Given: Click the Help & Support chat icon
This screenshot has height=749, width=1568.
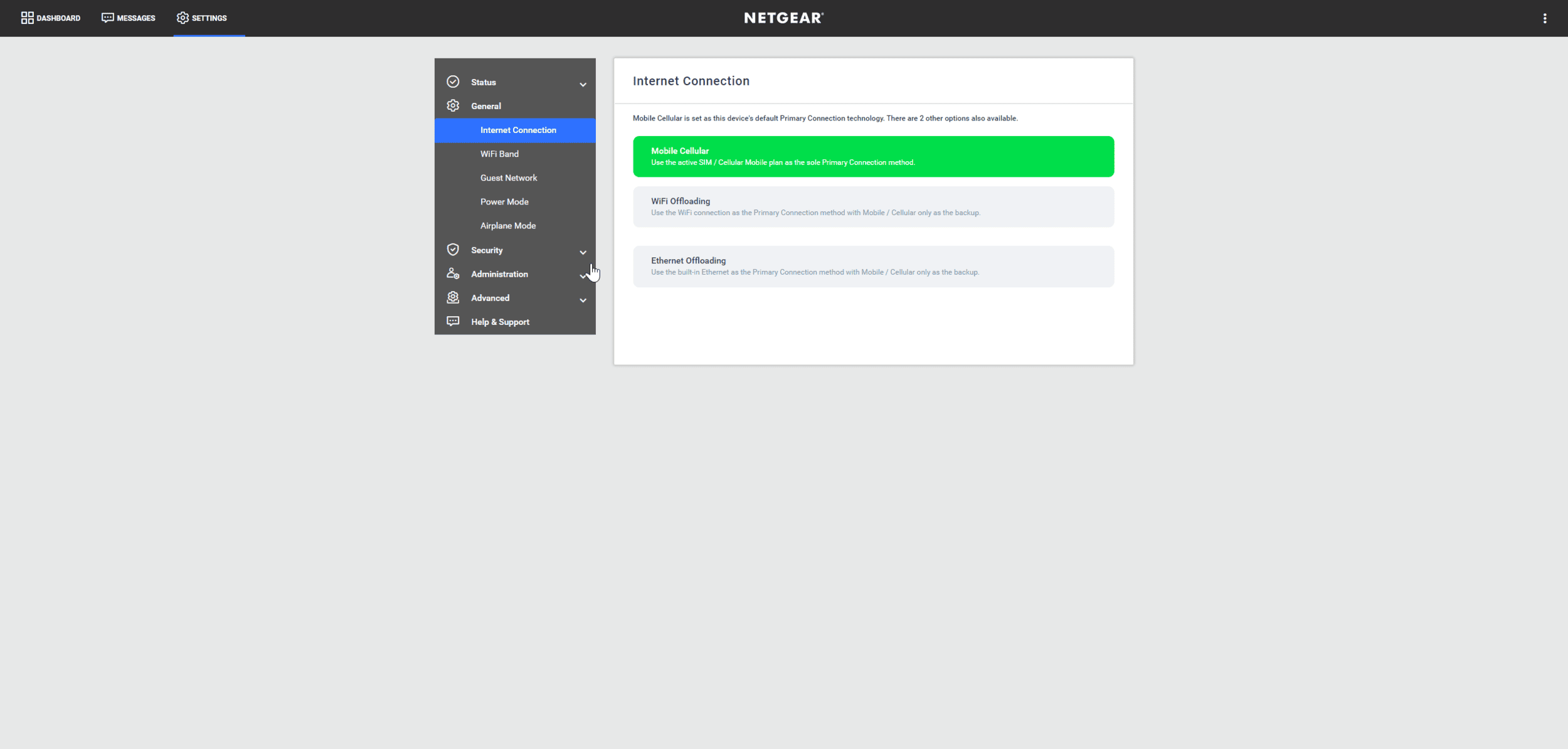Looking at the screenshot, I should [x=453, y=321].
